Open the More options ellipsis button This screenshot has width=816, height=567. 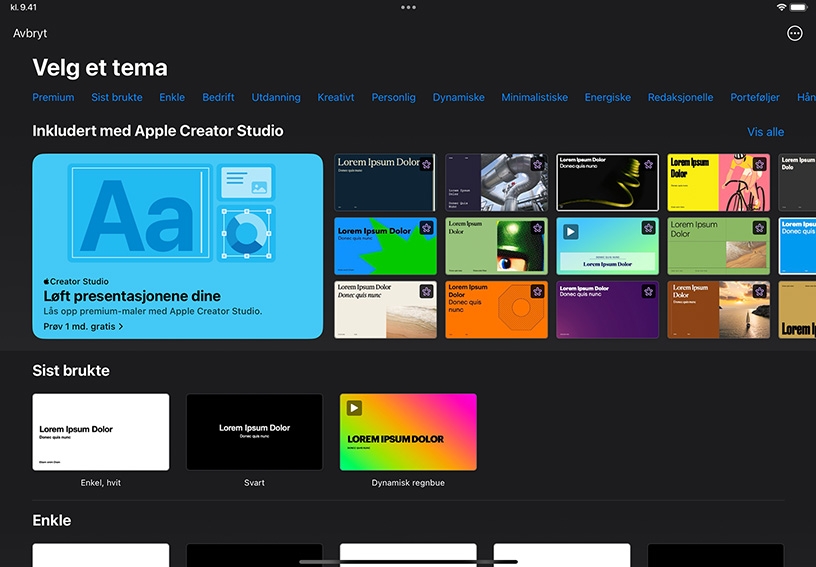pyautogui.click(x=794, y=33)
